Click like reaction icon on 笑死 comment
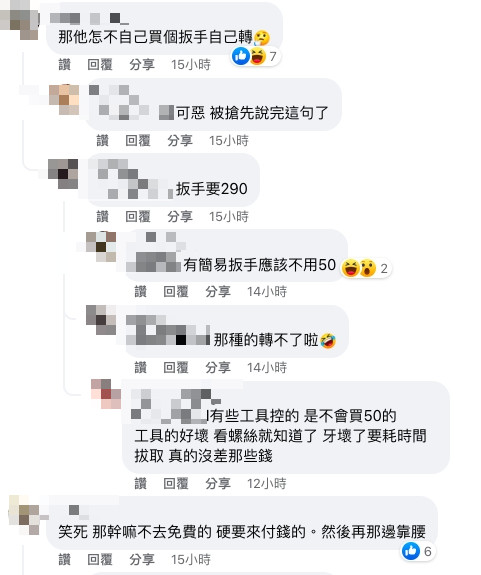Viewport: 481px width, 575px height. pyautogui.click(x=411, y=551)
